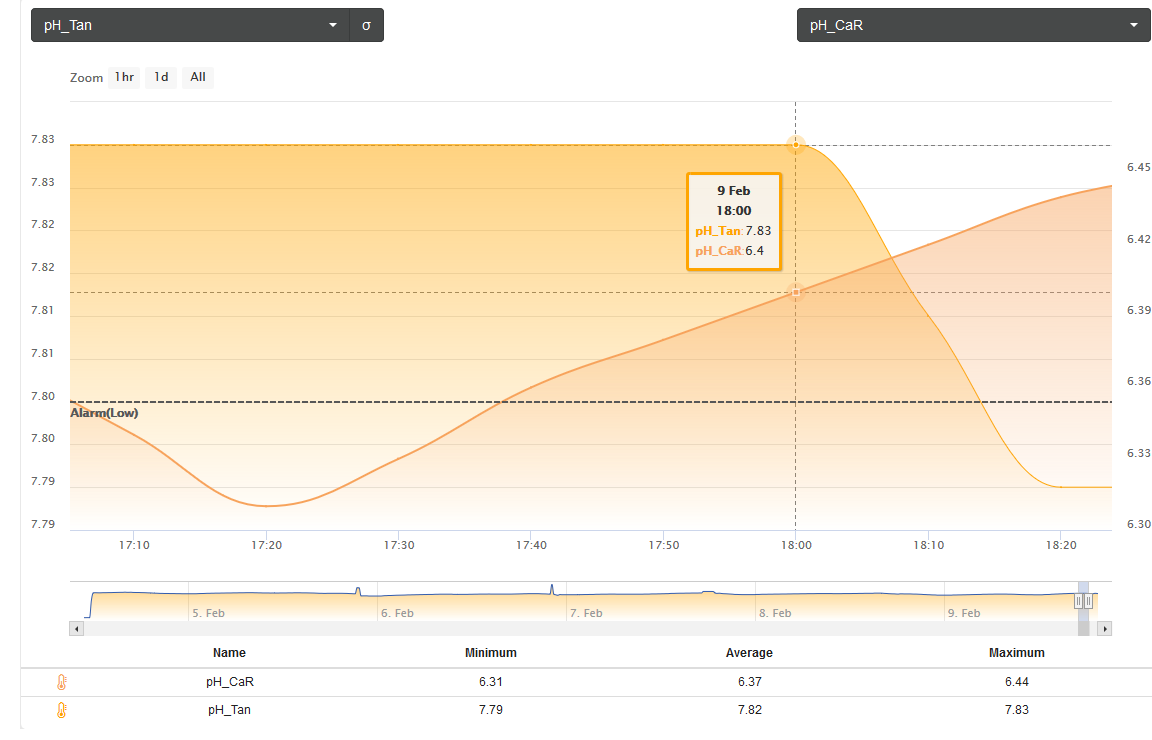Click the navigator scrollbar thumb at right end
Viewport: 1152px width, 740px height.
[x=1084, y=628]
